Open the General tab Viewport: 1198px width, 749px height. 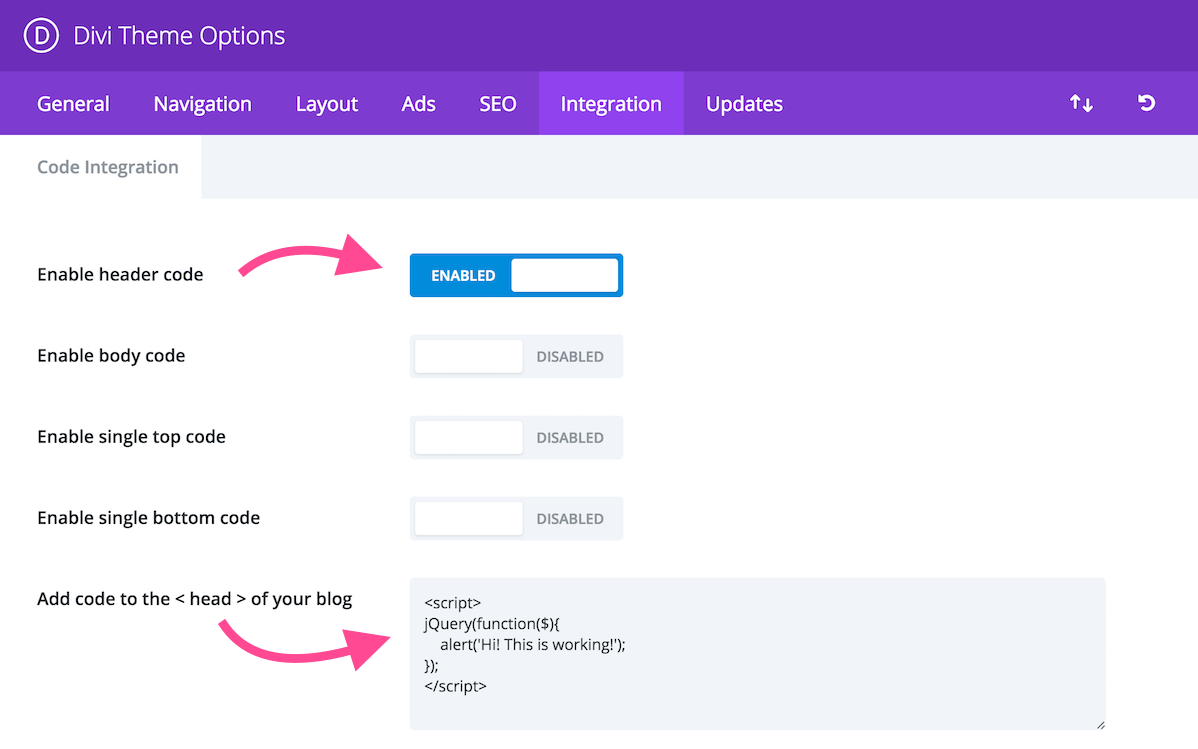73,103
